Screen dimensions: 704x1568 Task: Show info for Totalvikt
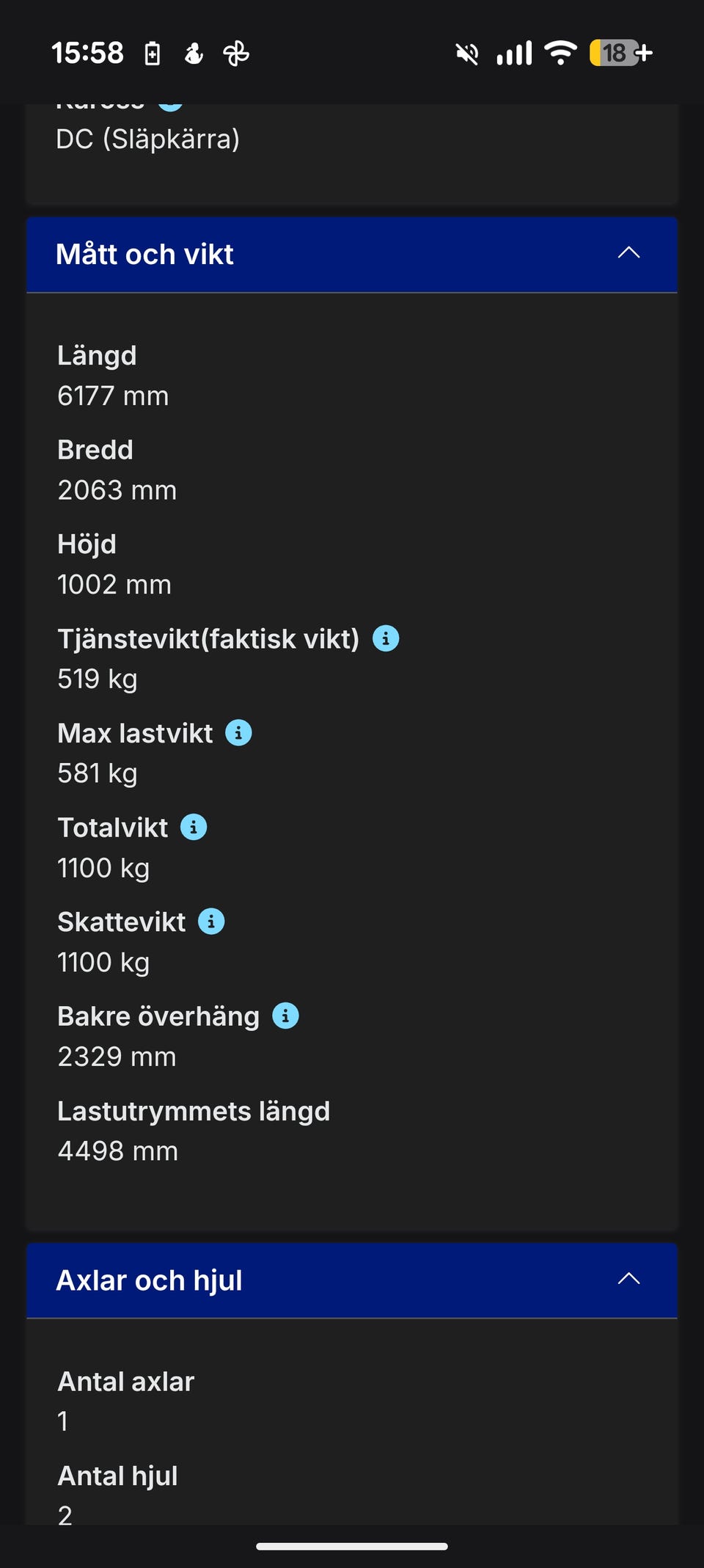pyautogui.click(x=194, y=827)
